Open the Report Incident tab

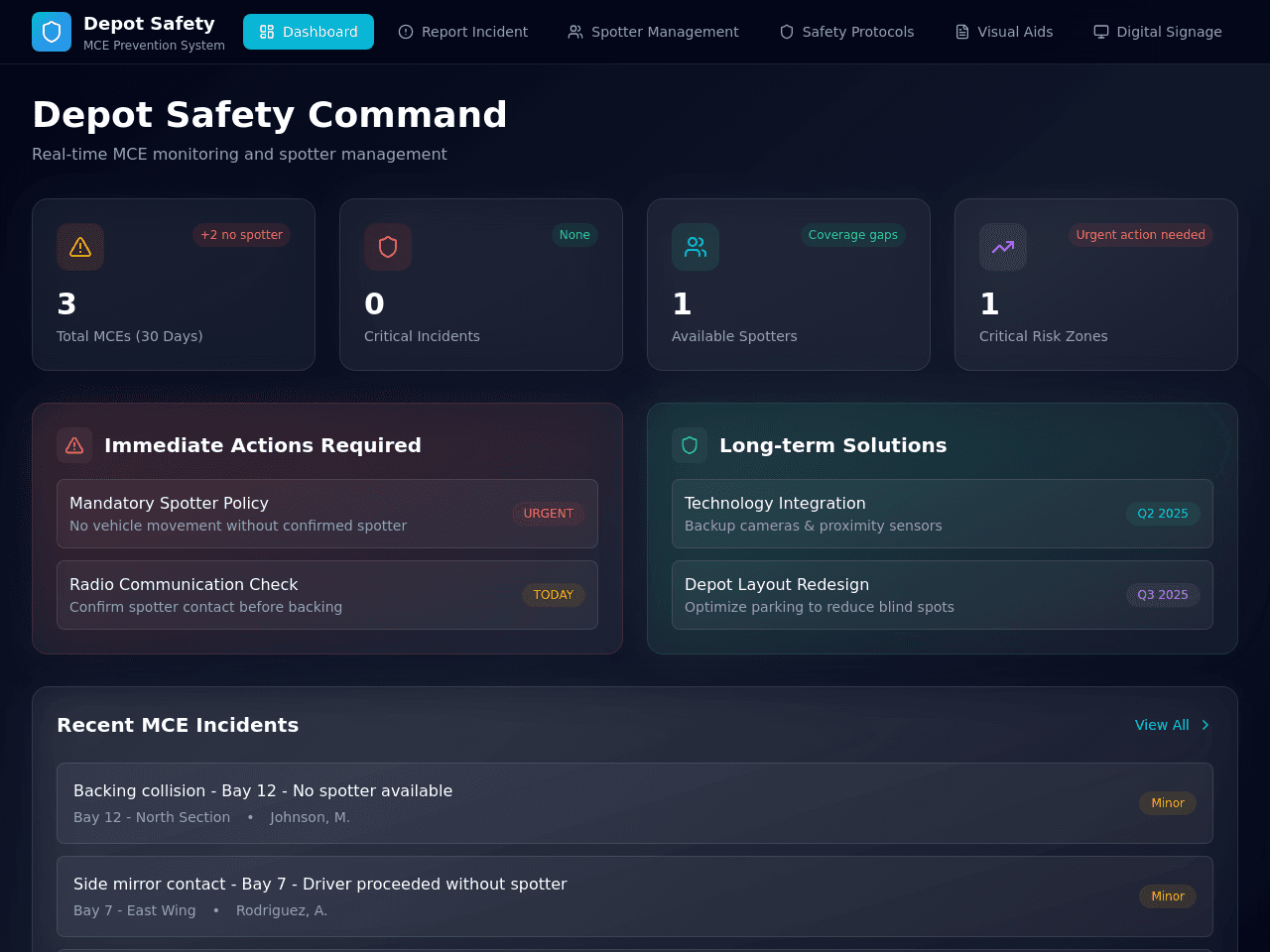(463, 32)
